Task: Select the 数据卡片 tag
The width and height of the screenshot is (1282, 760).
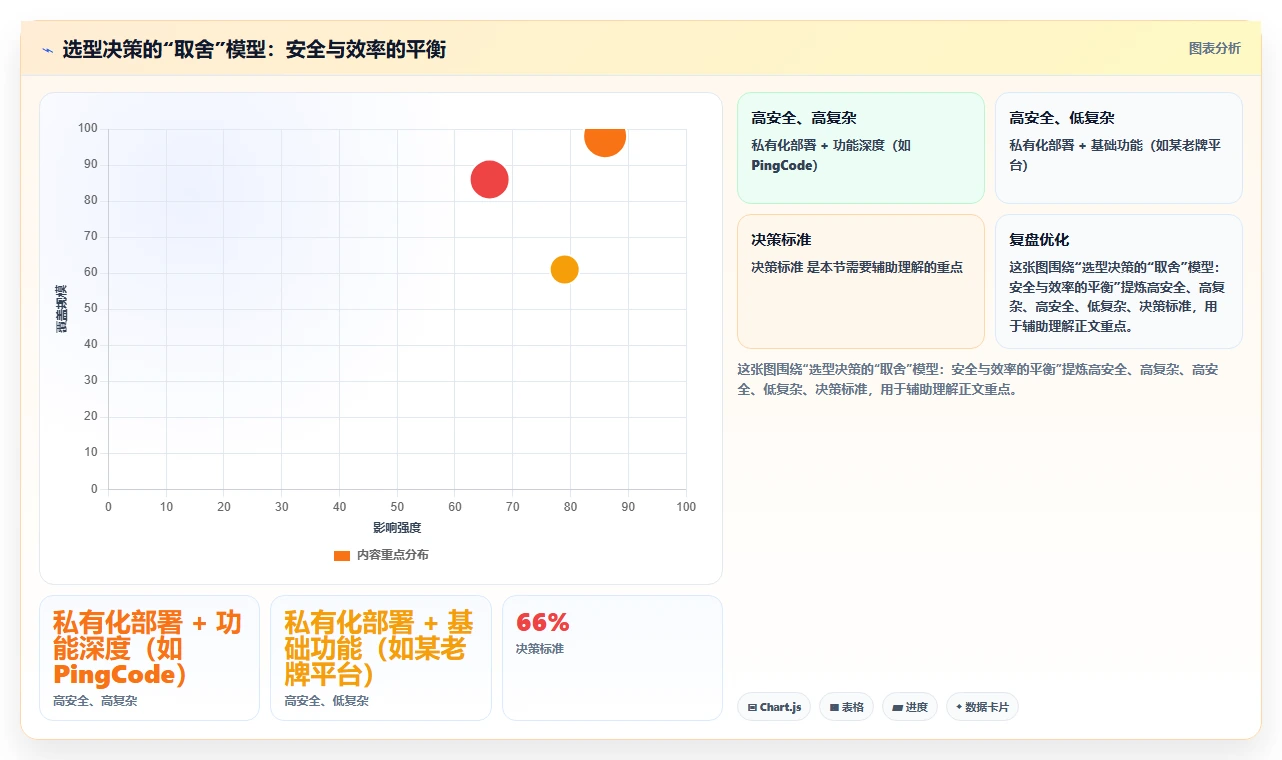Action: pos(982,707)
